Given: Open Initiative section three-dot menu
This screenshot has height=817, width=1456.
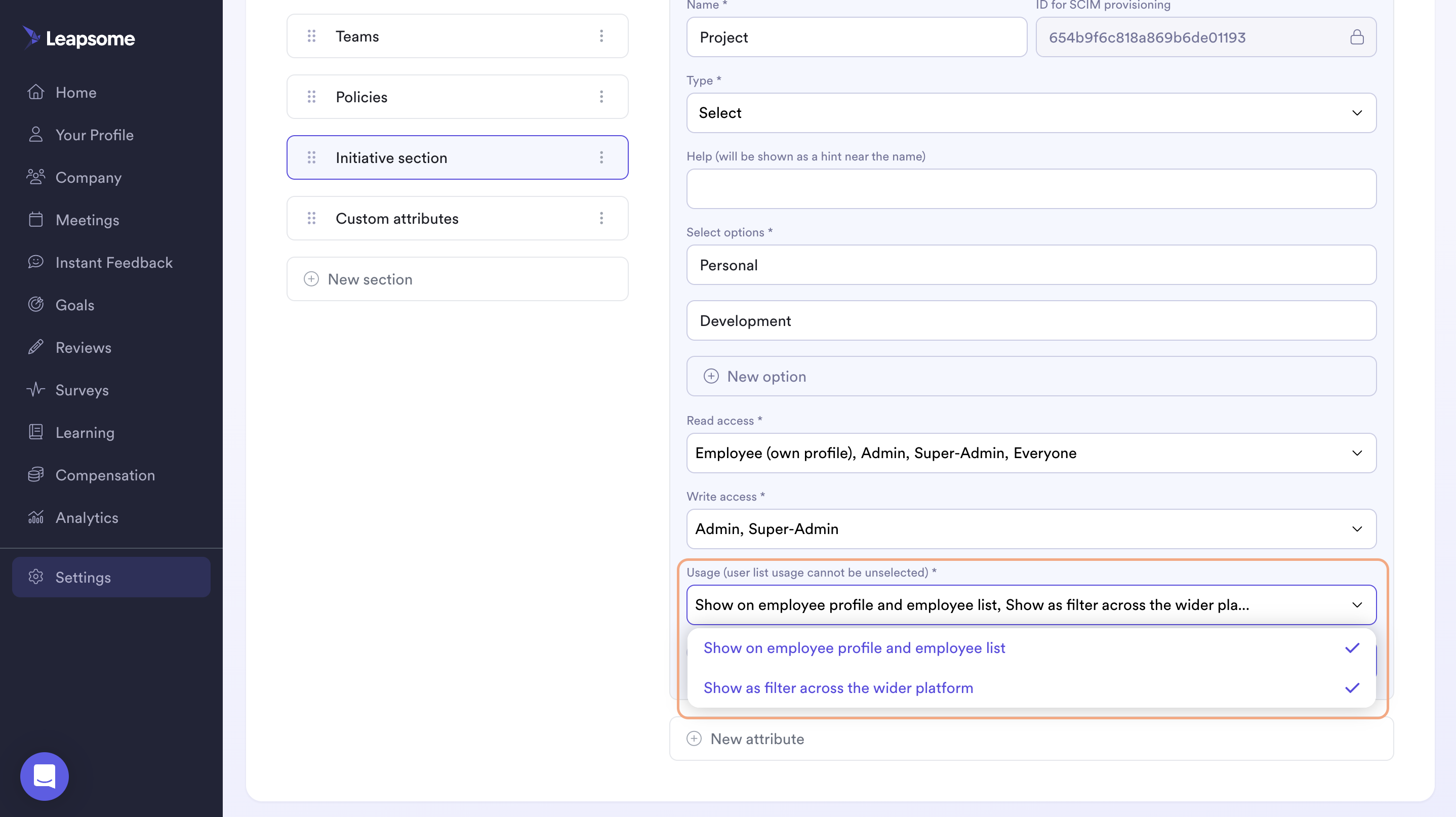Looking at the screenshot, I should [x=601, y=157].
